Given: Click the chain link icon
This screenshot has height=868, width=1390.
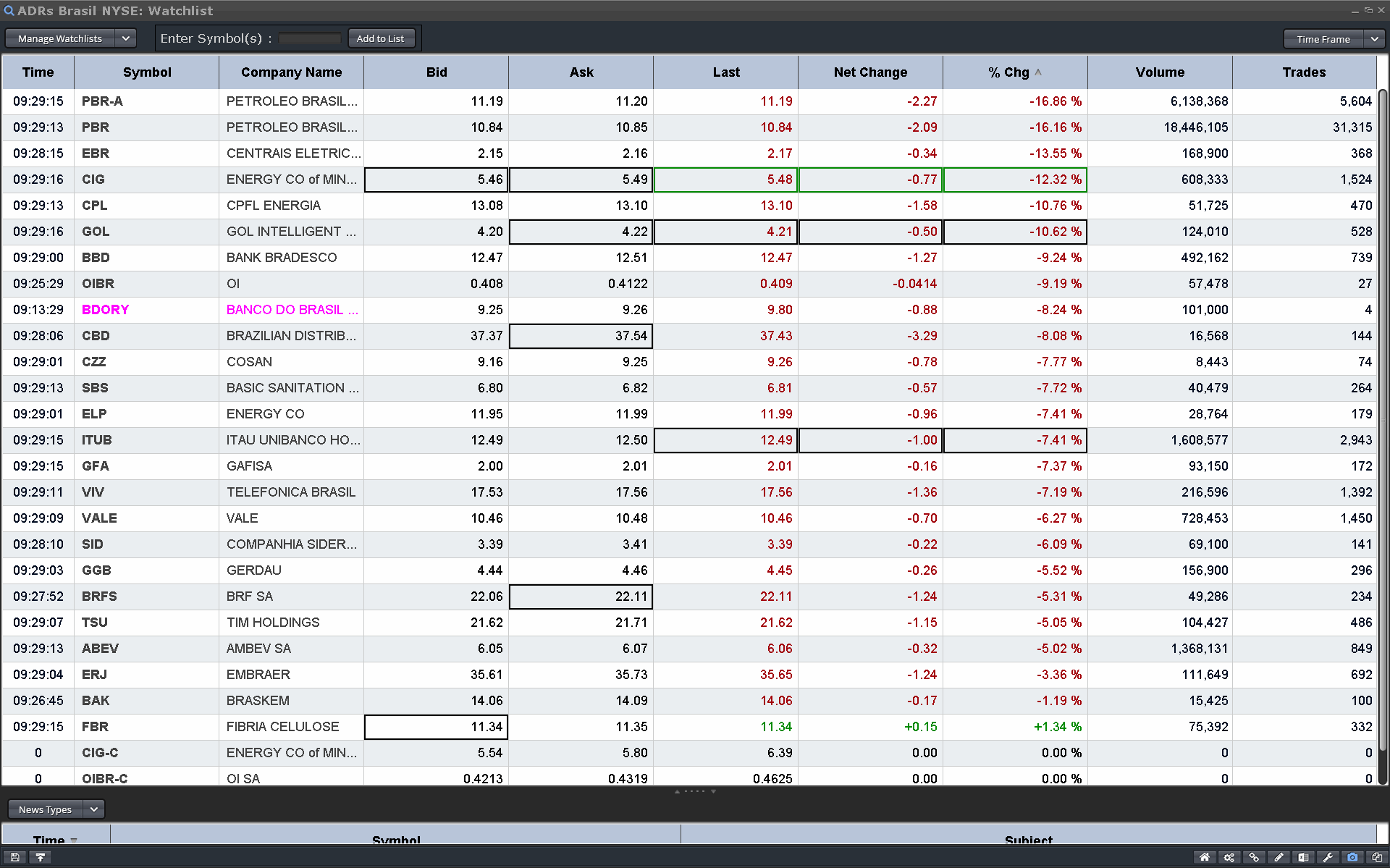Looking at the screenshot, I should pos(1254,857).
